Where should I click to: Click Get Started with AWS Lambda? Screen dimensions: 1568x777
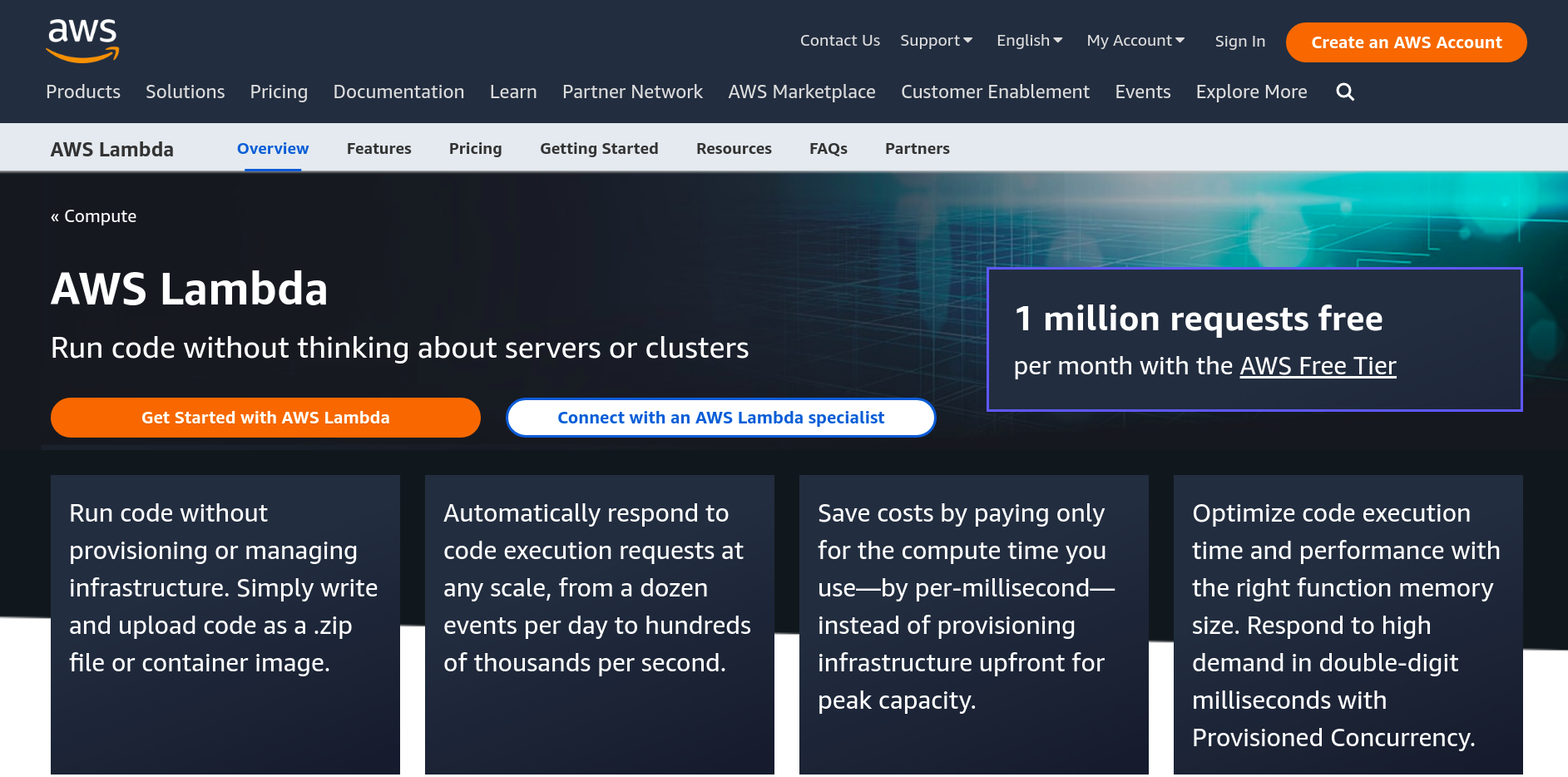coord(265,418)
